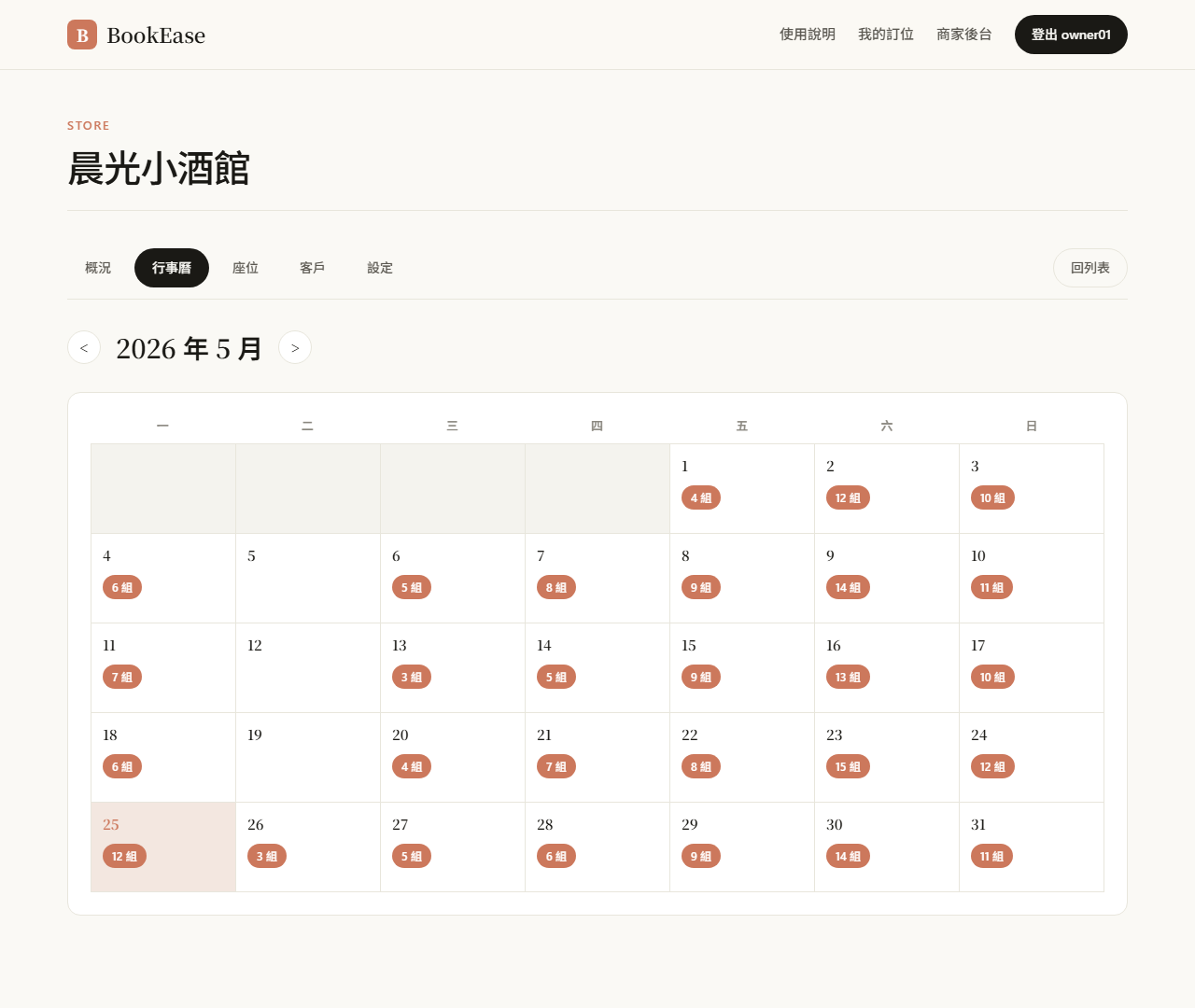
Task: Click 回列表 button
Action: click(1090, 268)
